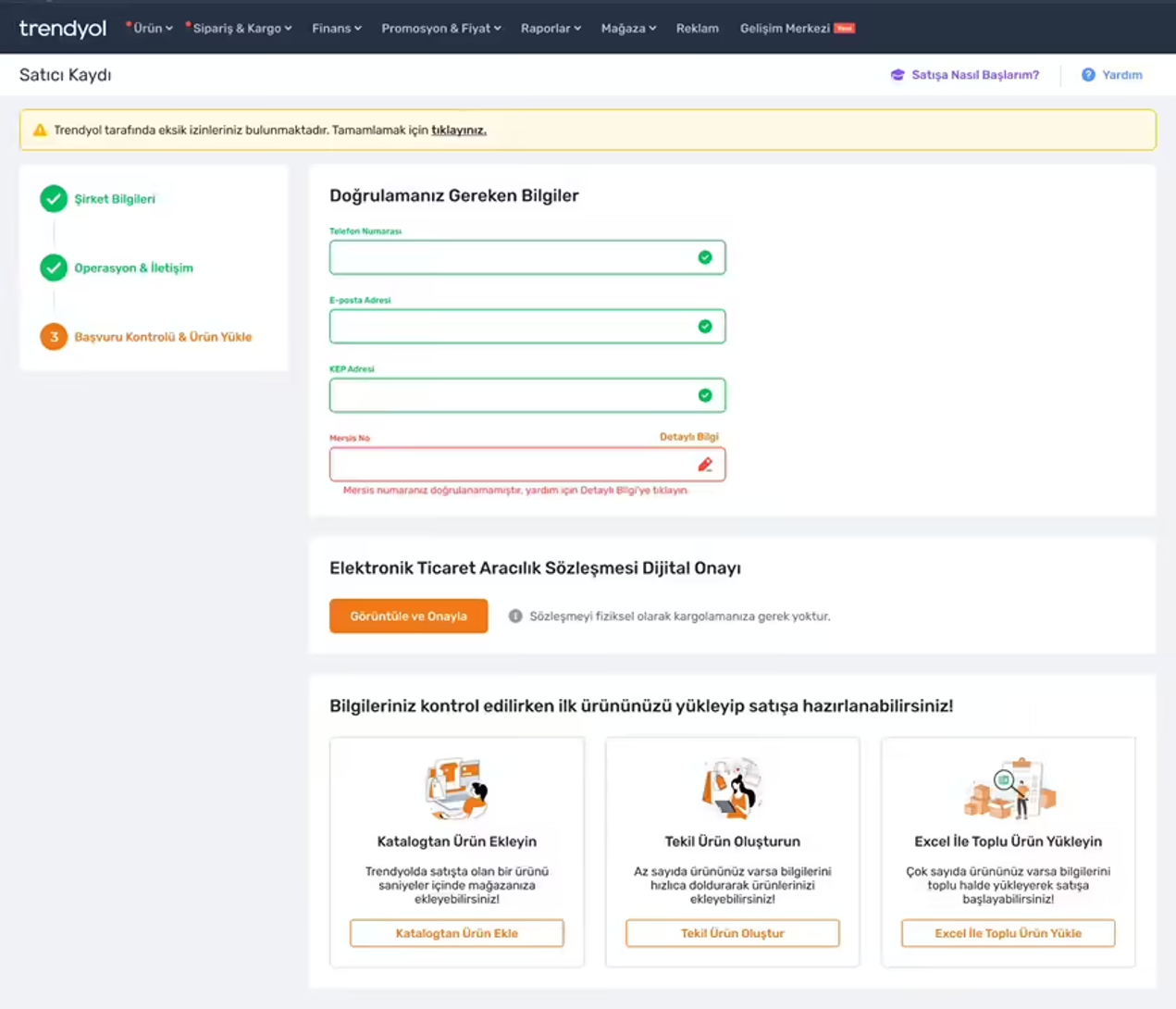
Task: Open the Finans dropdown
Action: (337, 29)
